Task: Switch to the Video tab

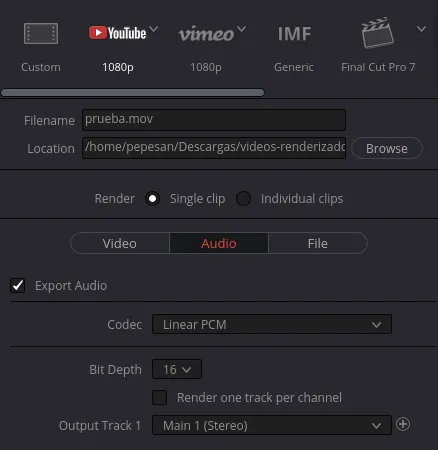Action: [x=120, y=243]
